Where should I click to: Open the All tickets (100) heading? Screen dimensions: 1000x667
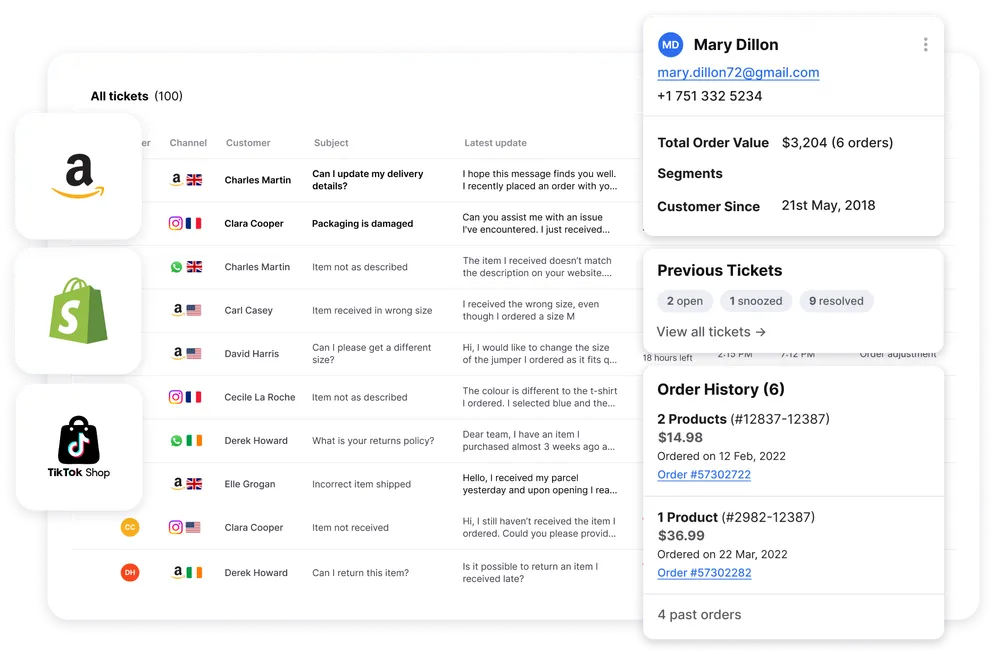[136, 96]
